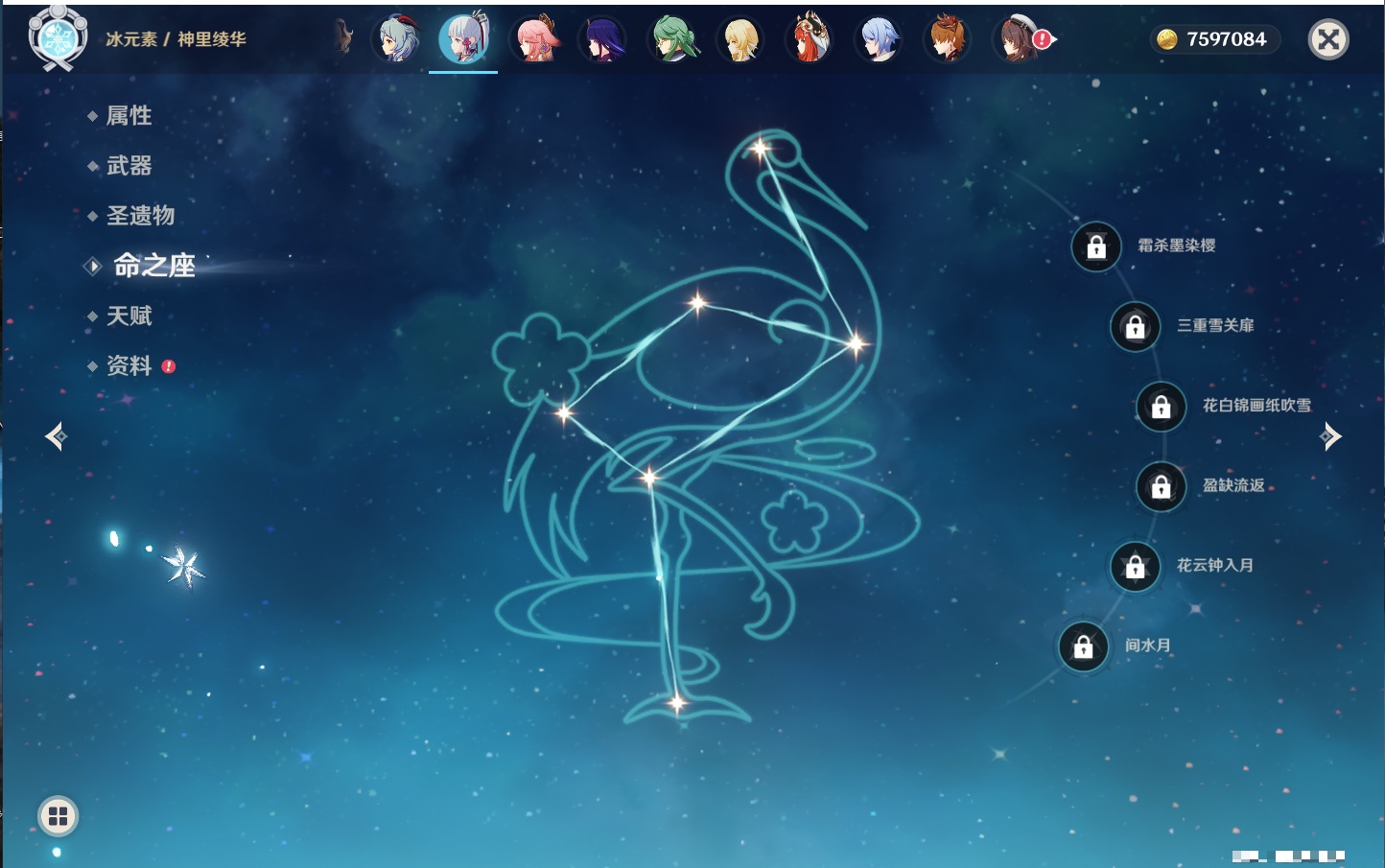Go to previous character with left arrow
This screenshot has height=868, width=1385.
pos(56,437)
